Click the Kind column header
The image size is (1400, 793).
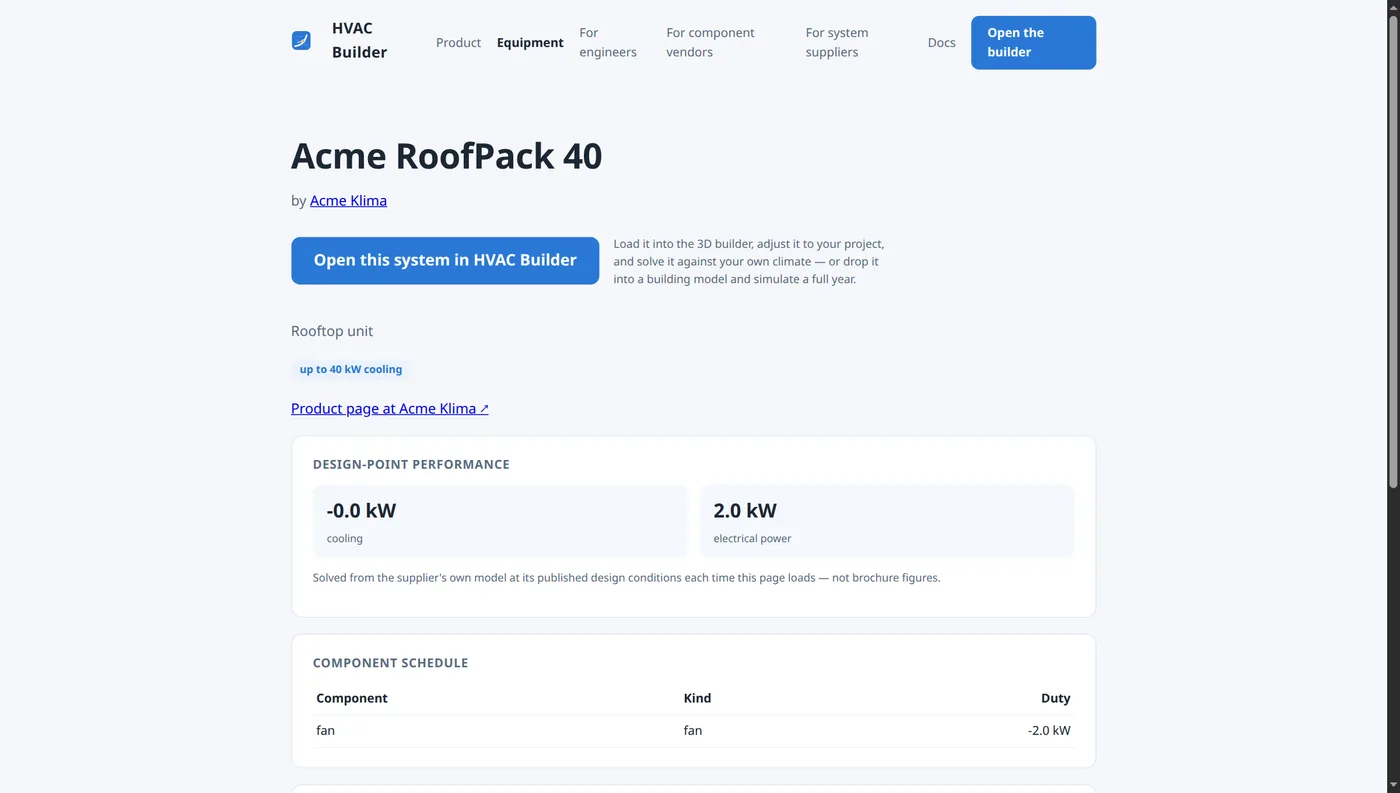click(697, 698)
